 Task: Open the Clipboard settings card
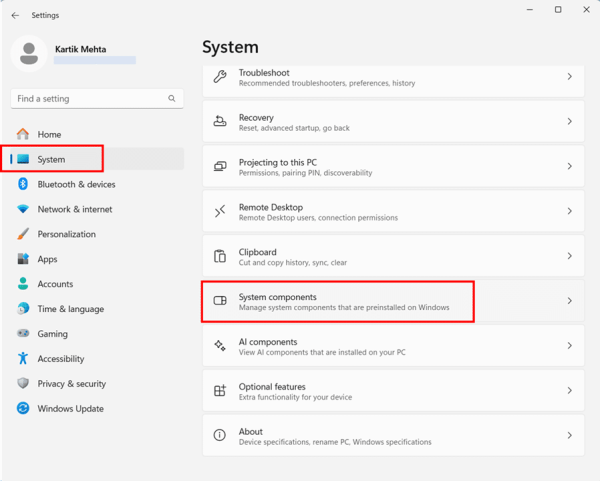(393, 256)
